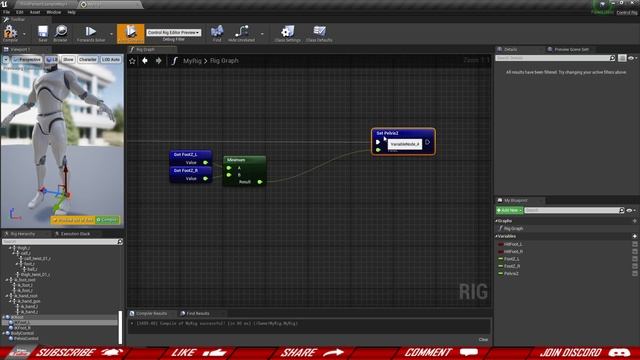Click the plus icon to add a variable
Image resolution: width=640 pixels, height=360 pixels.
click(x=634, y=236)
